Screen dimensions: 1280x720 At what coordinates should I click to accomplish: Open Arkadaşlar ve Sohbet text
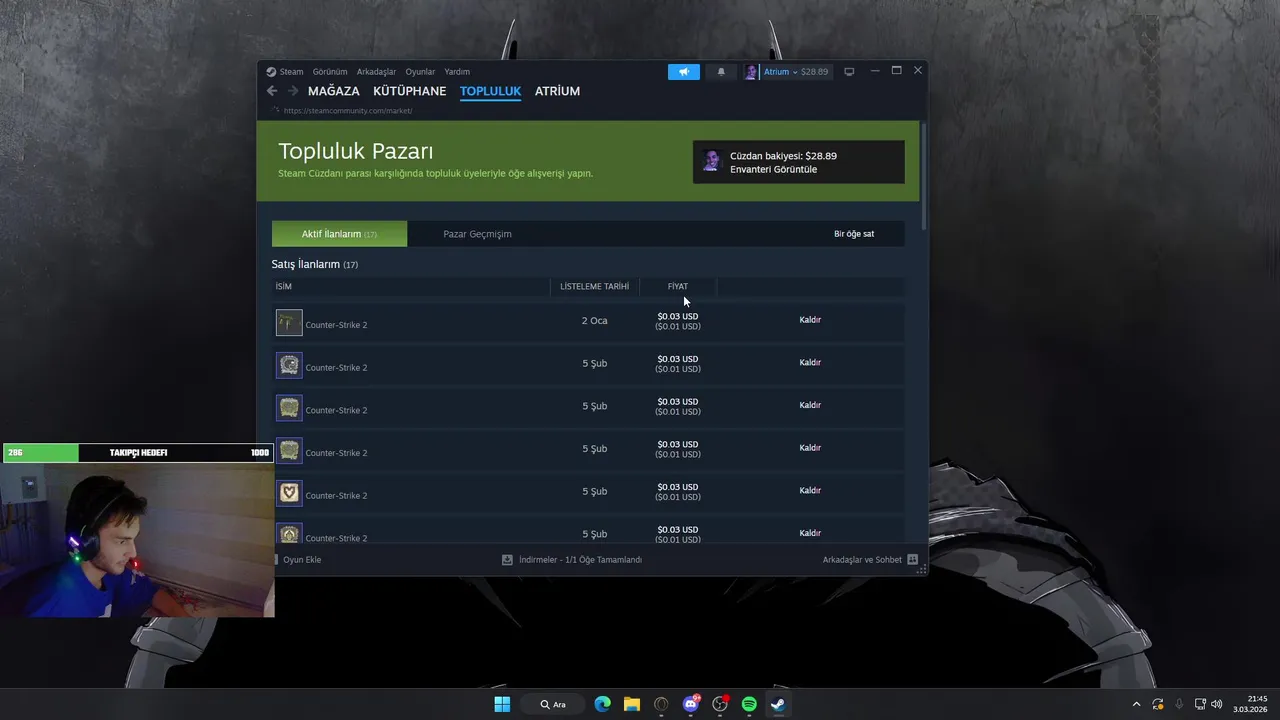[x=862, y=560]
